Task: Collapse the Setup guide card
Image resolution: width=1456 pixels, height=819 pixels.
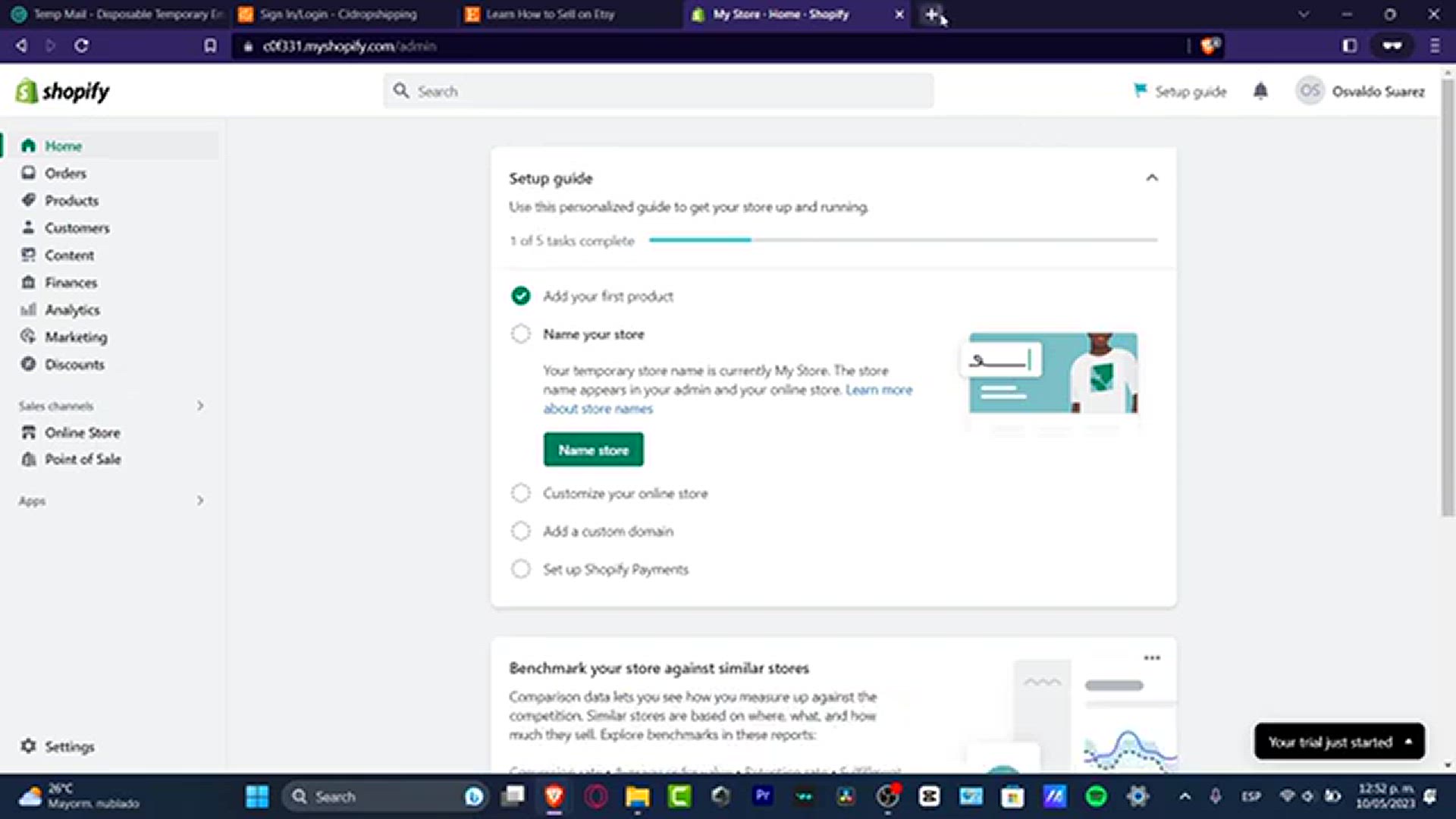Action: (x=1152, y=177)
